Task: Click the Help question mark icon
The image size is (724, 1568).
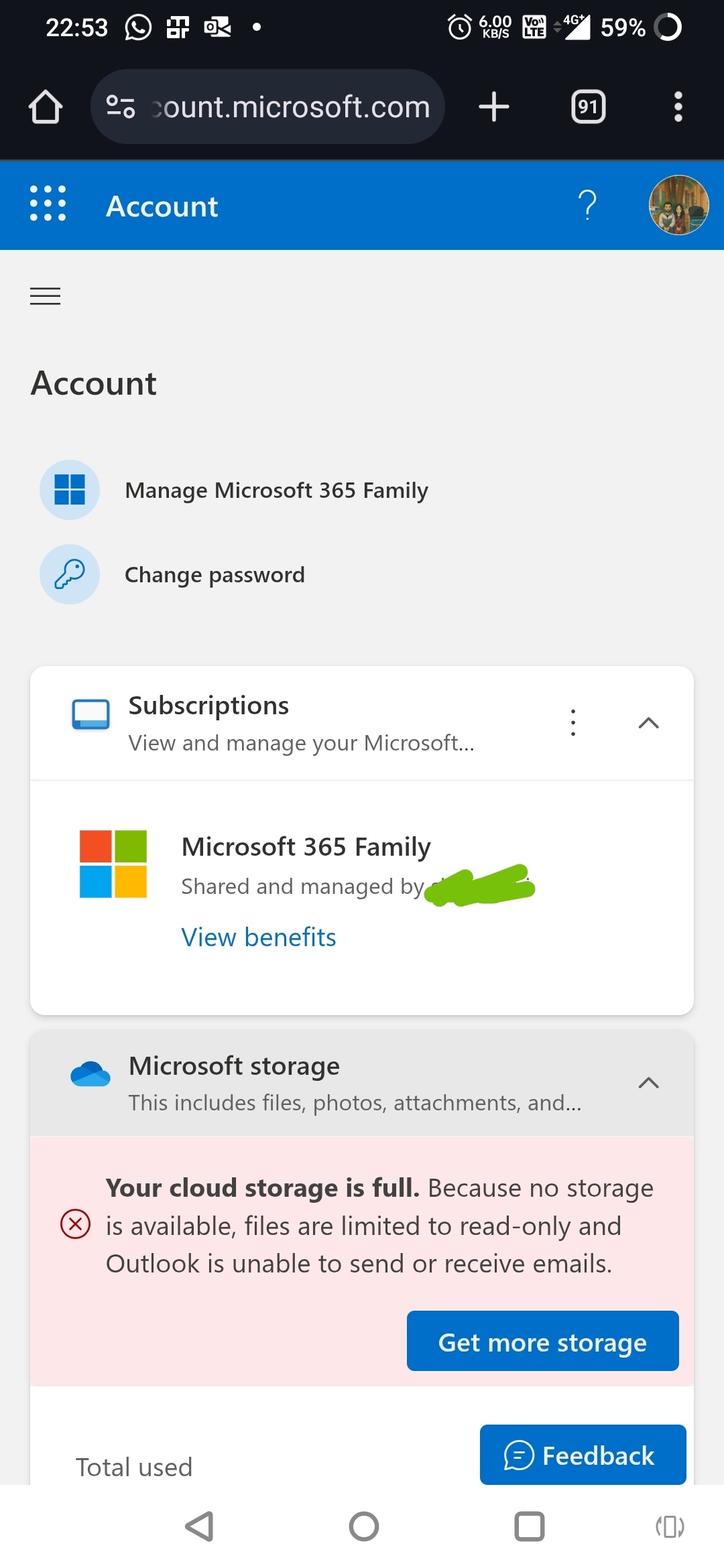Action: [x=587, y=206]
